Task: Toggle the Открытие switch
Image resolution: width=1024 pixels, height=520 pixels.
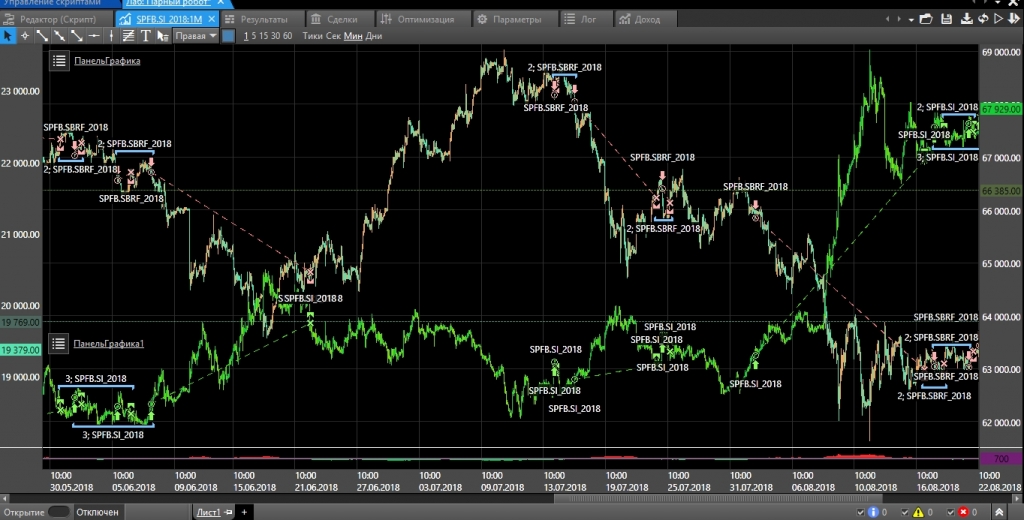Action: coord(59,512)
